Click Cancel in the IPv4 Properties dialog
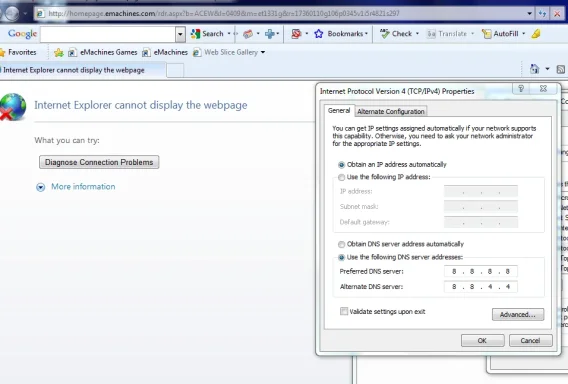Viewport: 568px width, 384px height. coord(531,341)
